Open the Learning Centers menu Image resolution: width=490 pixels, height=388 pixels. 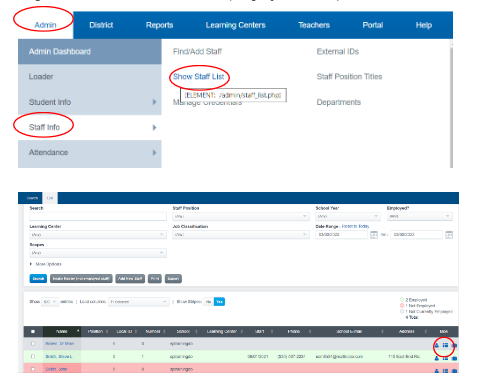[235, 25]
